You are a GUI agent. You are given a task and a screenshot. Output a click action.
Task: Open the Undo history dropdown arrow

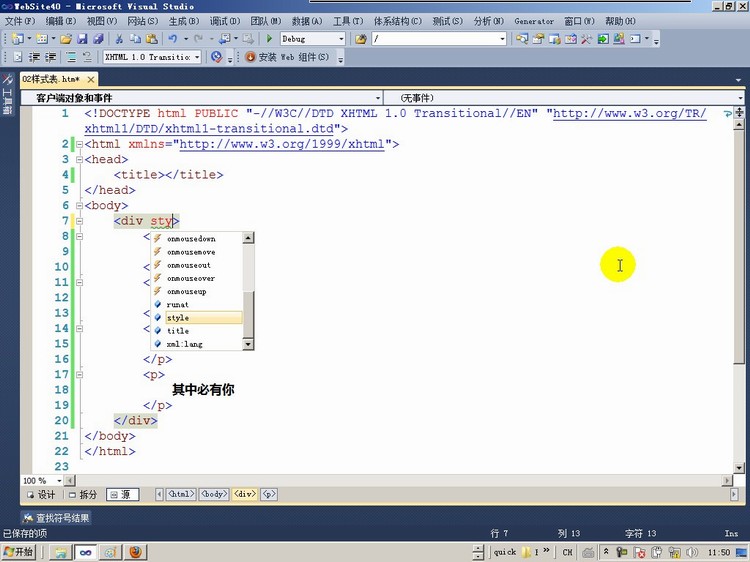click(x=186, y=39)
